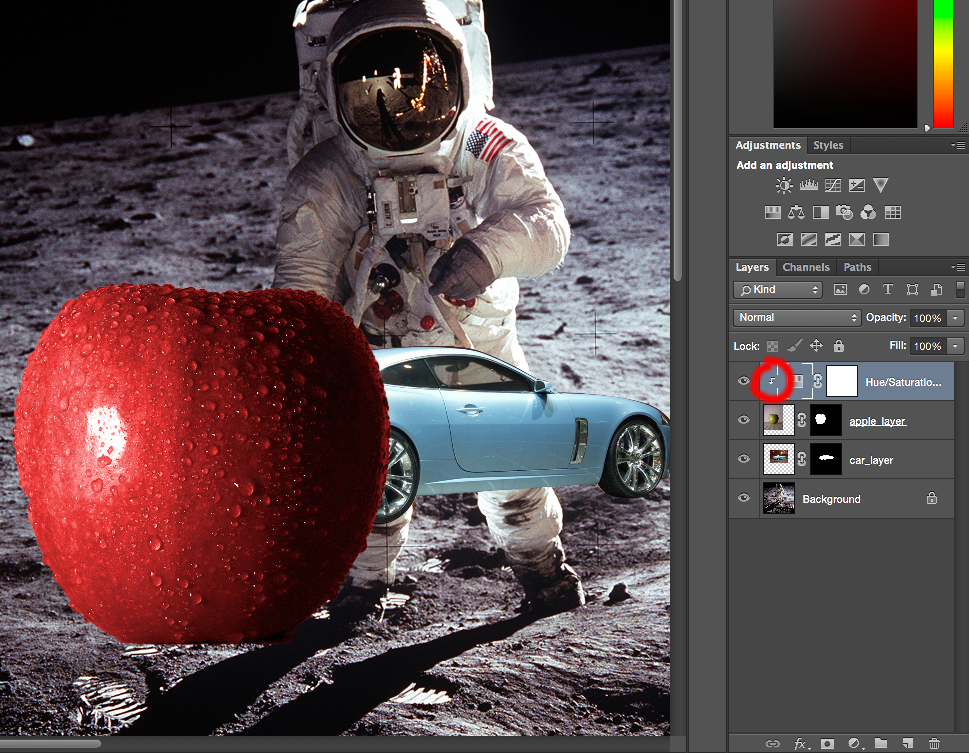Add a Photo Filter adjustment
969x753 pixels.
click(845, 213)
